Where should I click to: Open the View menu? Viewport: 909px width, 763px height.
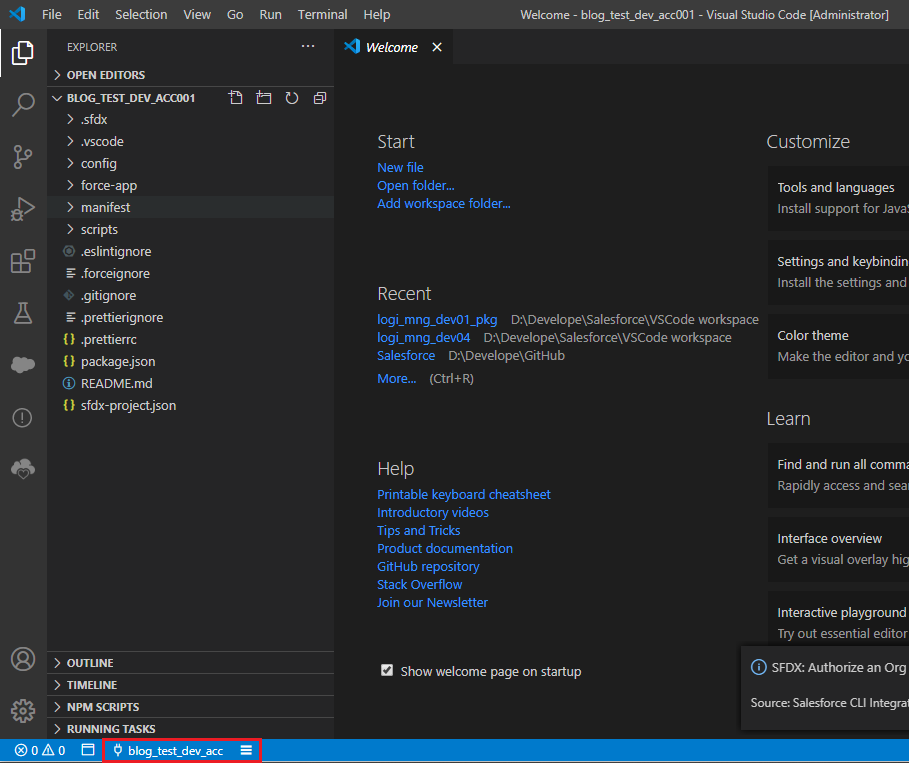tap(197, 14)
